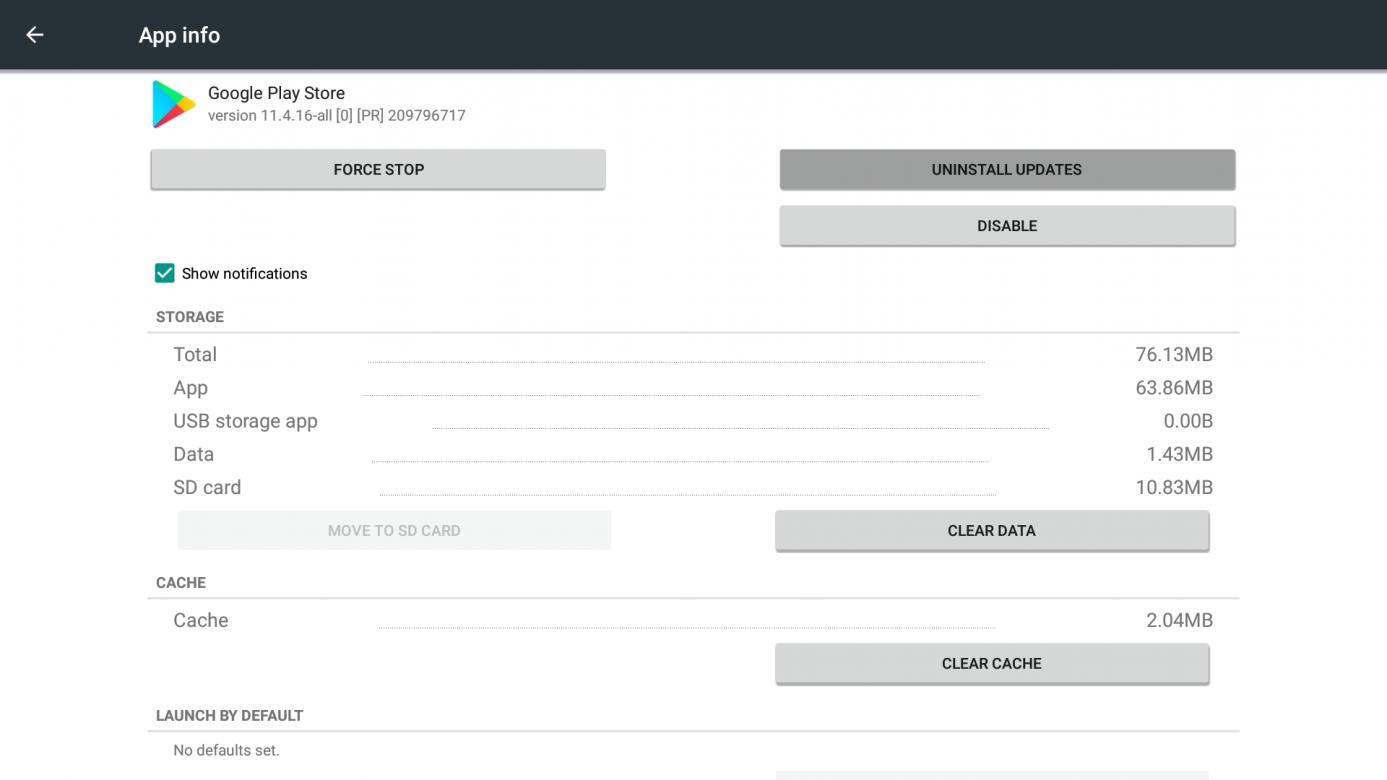
Task: Click the STORAGE section header
Action: pyautogui.click(x=190, y=317)
